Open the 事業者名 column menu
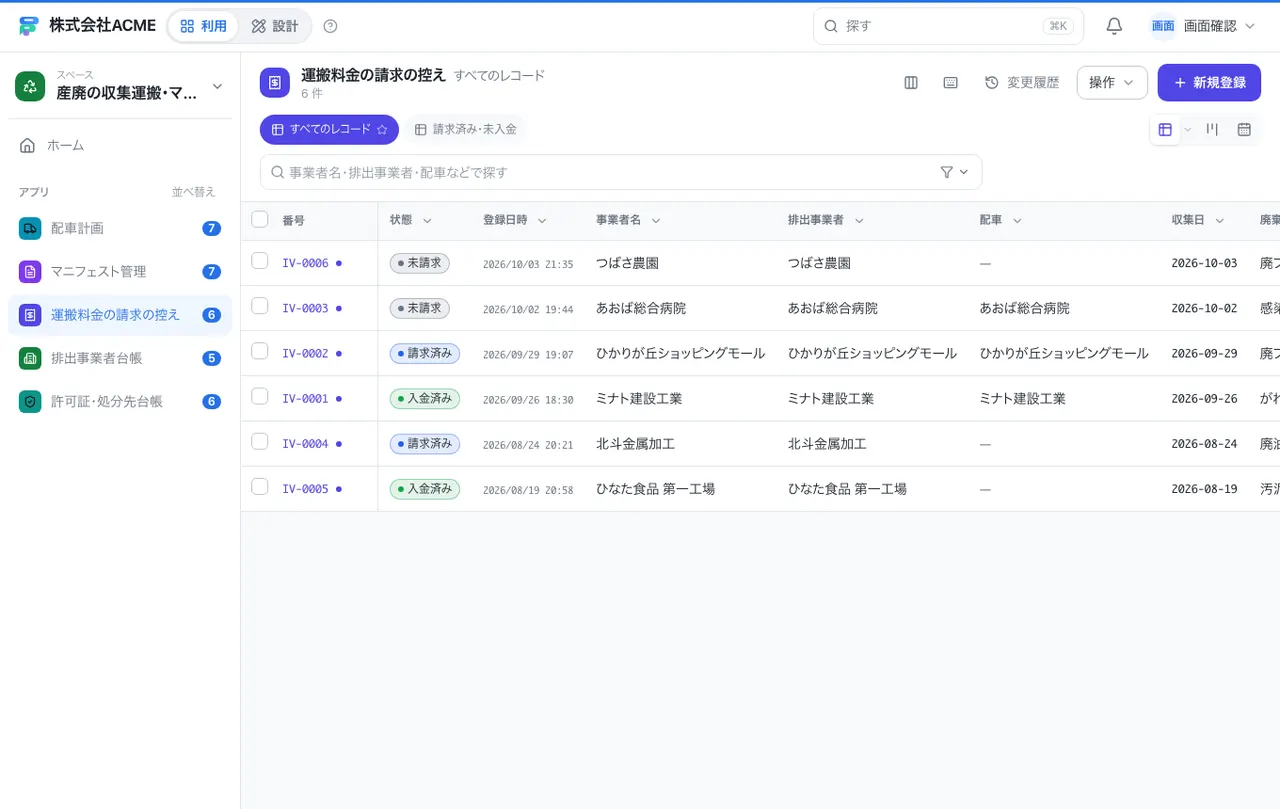 pyautogui.click(x=656, y=220)
